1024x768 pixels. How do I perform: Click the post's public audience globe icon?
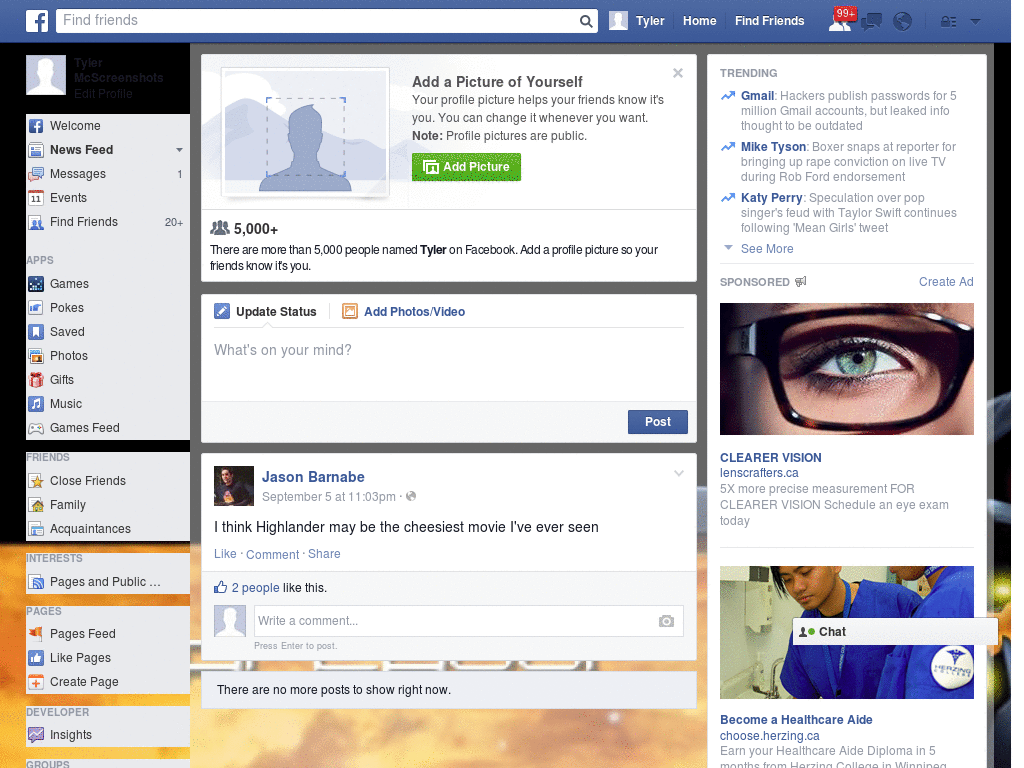point(411,496)
